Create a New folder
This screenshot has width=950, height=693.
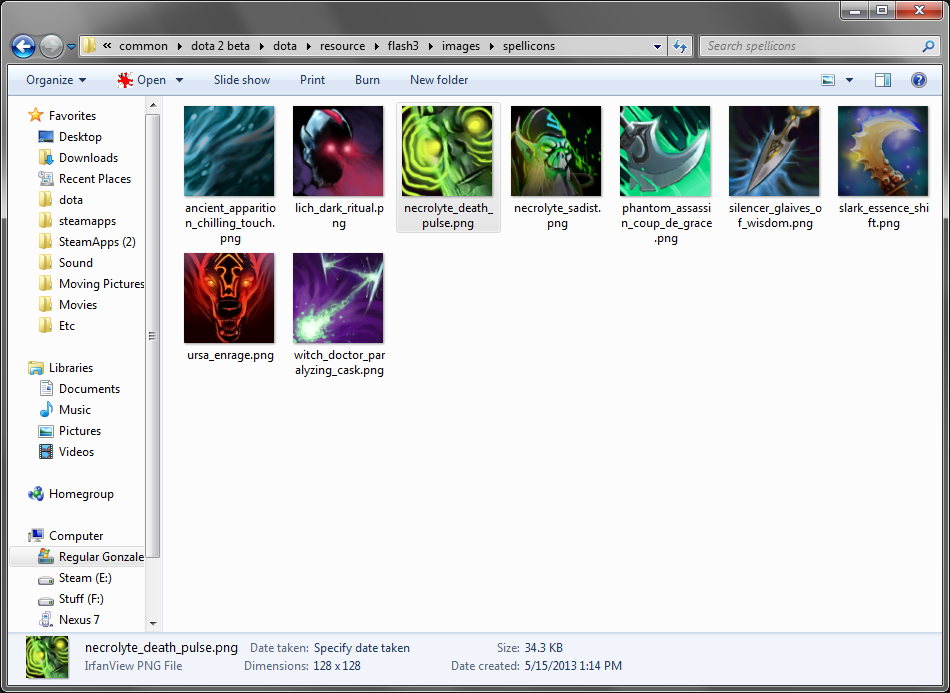[x=439, y=80]
